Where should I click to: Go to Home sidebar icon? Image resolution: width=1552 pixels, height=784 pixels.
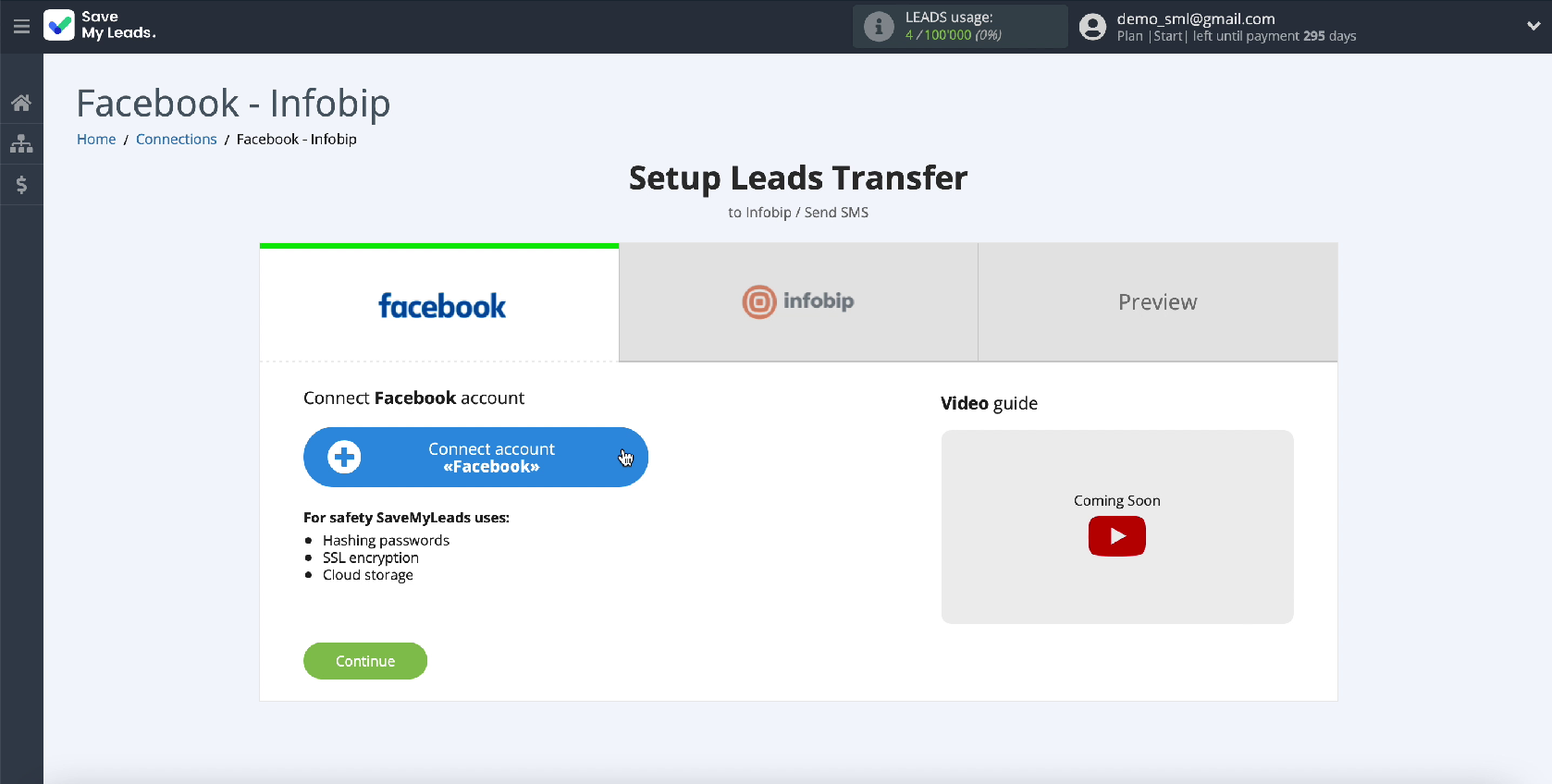click(21, 103)
